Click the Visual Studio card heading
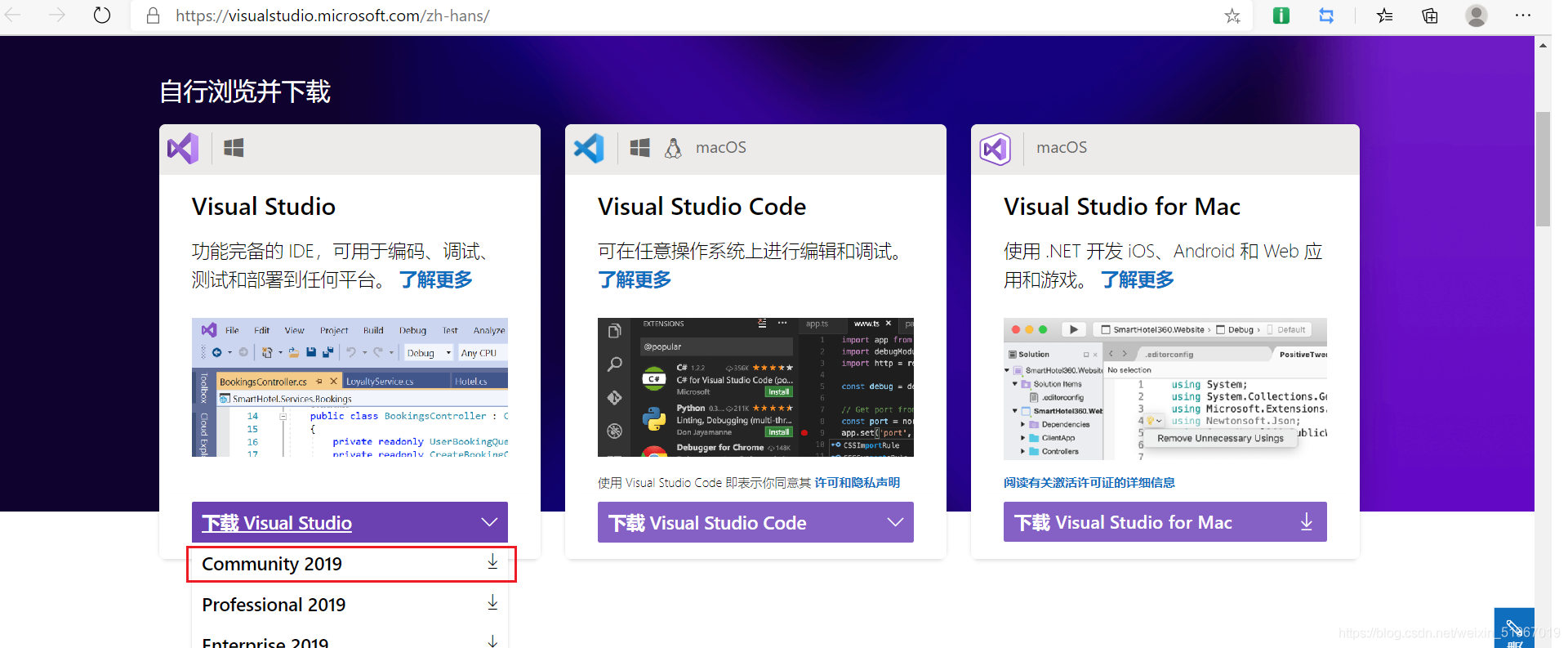This screenshot has width=1568, height=648. tap(264, 207)
